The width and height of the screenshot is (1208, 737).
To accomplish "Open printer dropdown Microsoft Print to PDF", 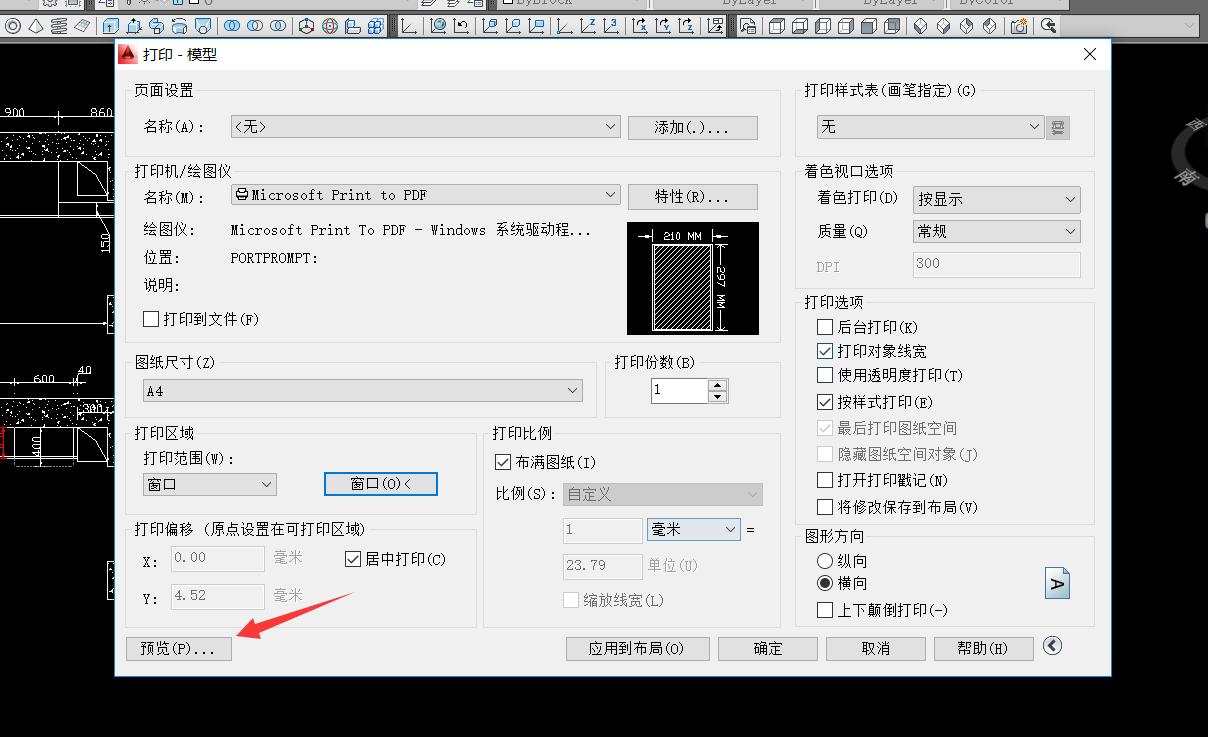I will [425, 195].
